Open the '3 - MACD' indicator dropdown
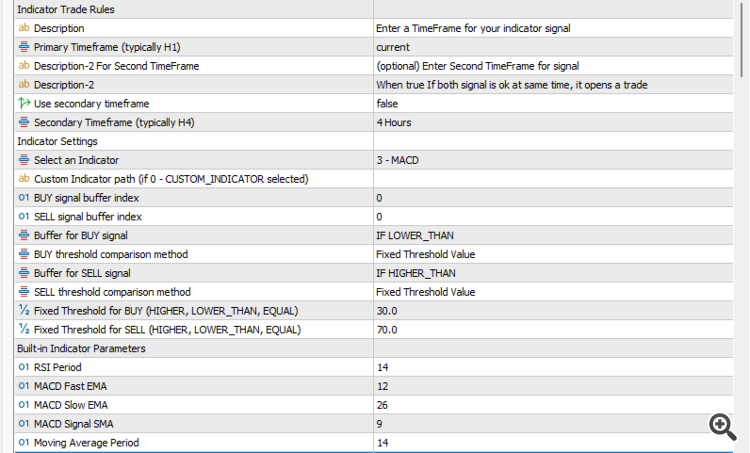Screen dimensions: 750x453 (550, 160)
